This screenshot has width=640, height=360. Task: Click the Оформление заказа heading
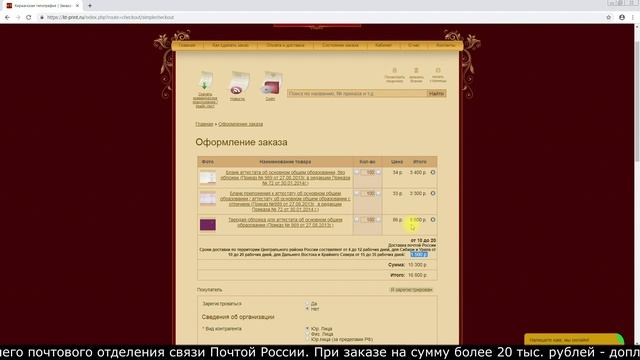[x=241, y=142]
